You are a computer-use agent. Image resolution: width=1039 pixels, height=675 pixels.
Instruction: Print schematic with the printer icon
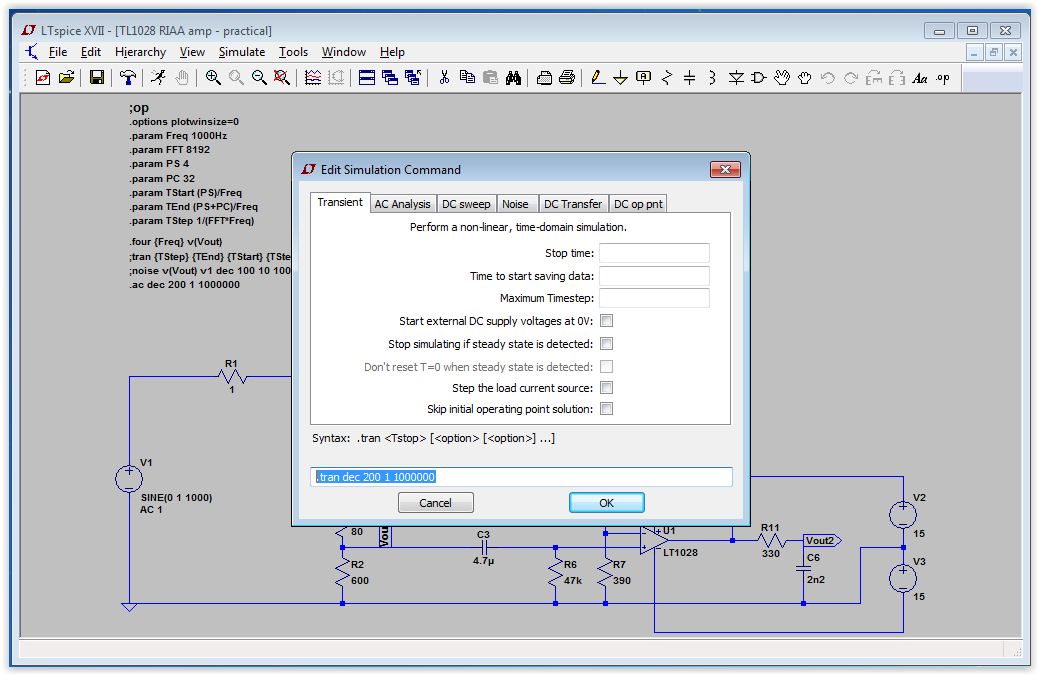567,78
